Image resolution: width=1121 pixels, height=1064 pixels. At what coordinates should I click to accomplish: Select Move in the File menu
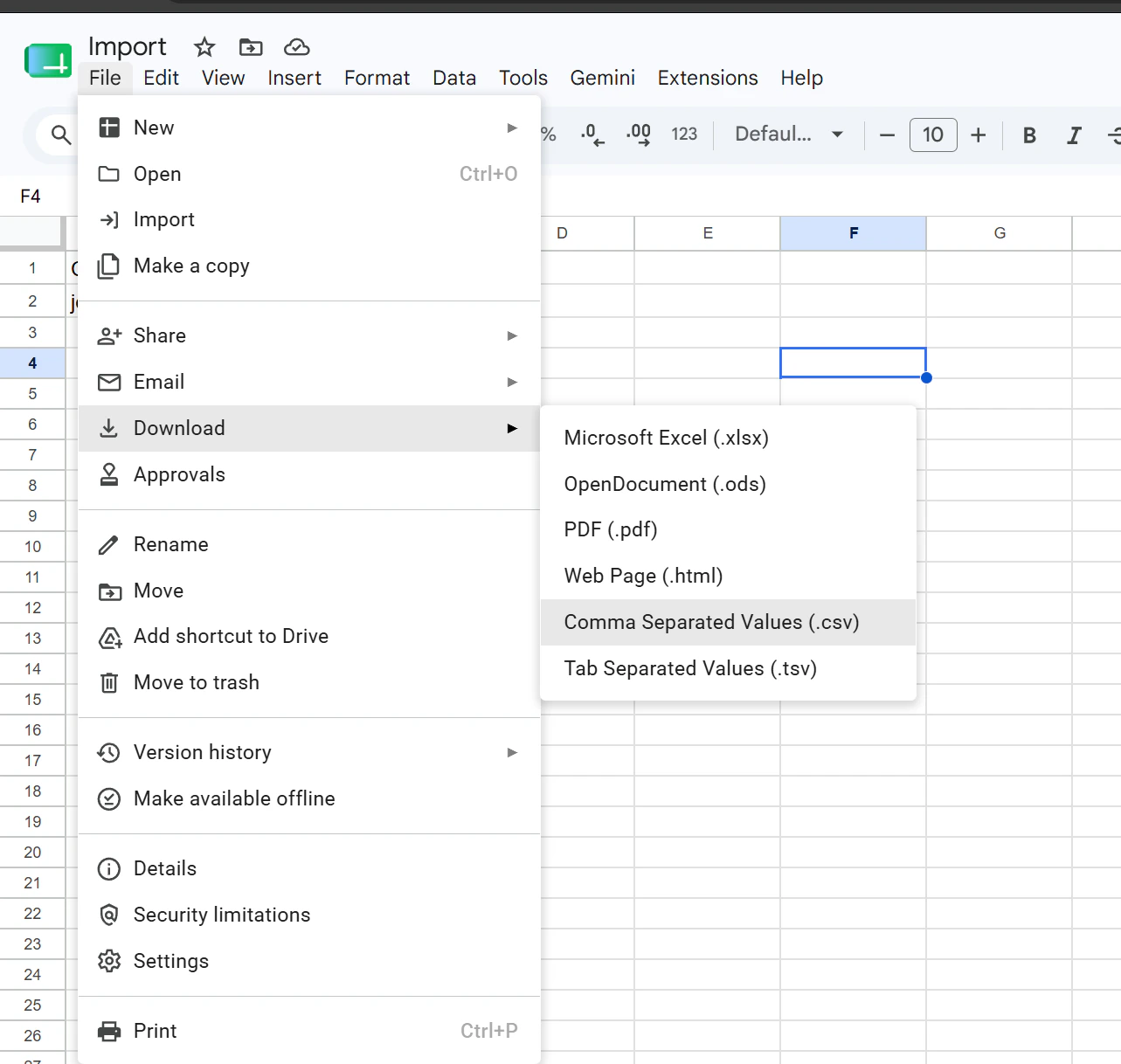(309, 591)
